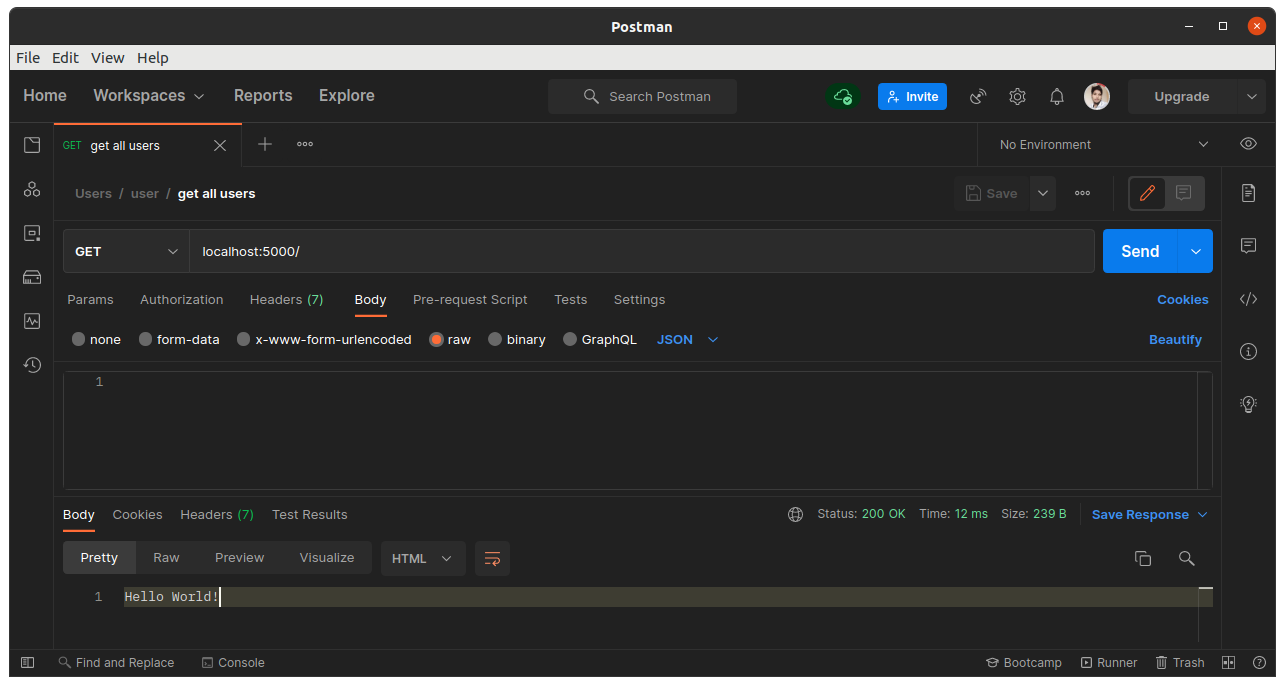
Task: Open the Cookies link
Action: [x=1183, y=300]
